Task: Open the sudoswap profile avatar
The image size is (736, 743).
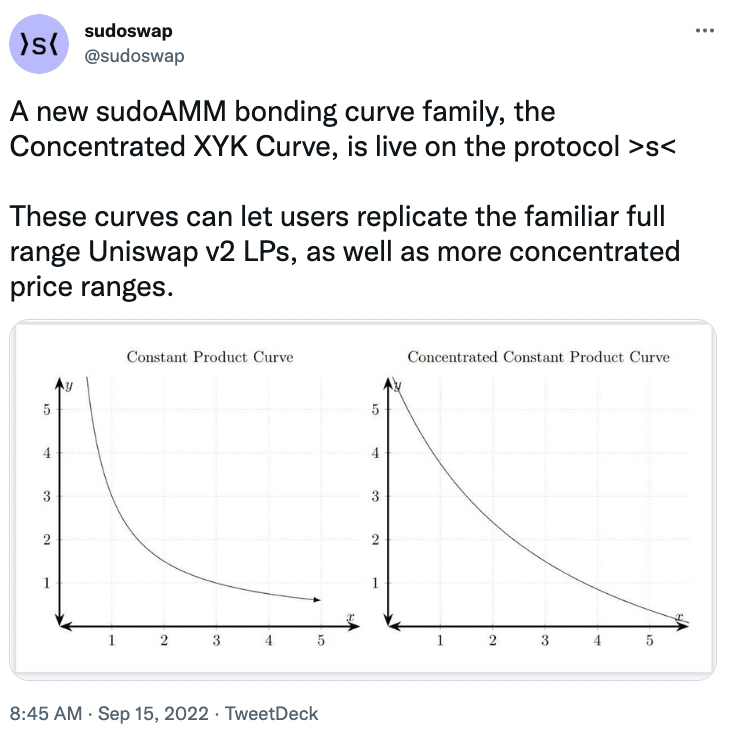Action: pyautogui.click(x=39, y=44)
